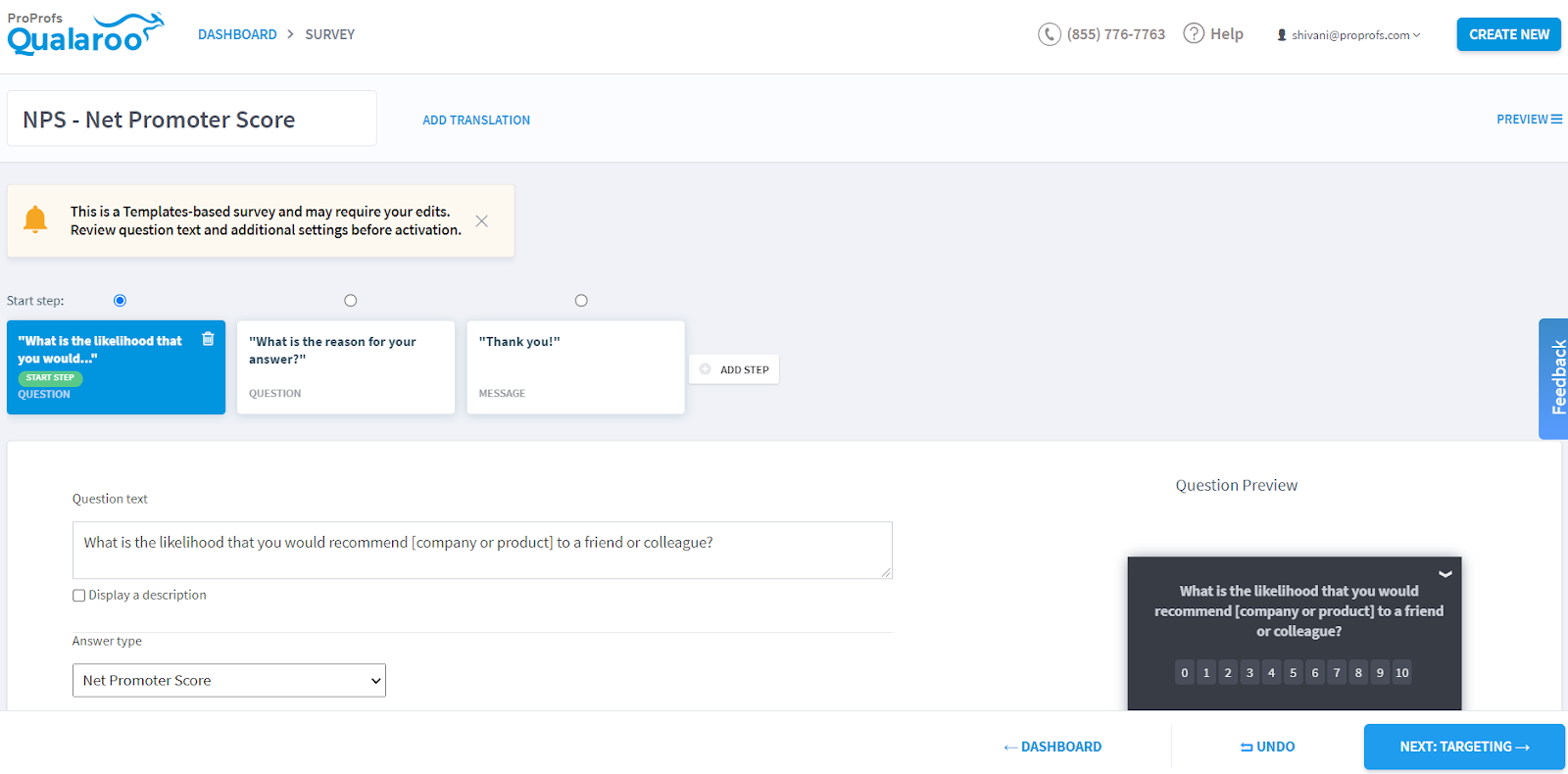The image size is (1568, 774).
Task: Click the CREATE NEW button
Action: tap(1508, 34)
